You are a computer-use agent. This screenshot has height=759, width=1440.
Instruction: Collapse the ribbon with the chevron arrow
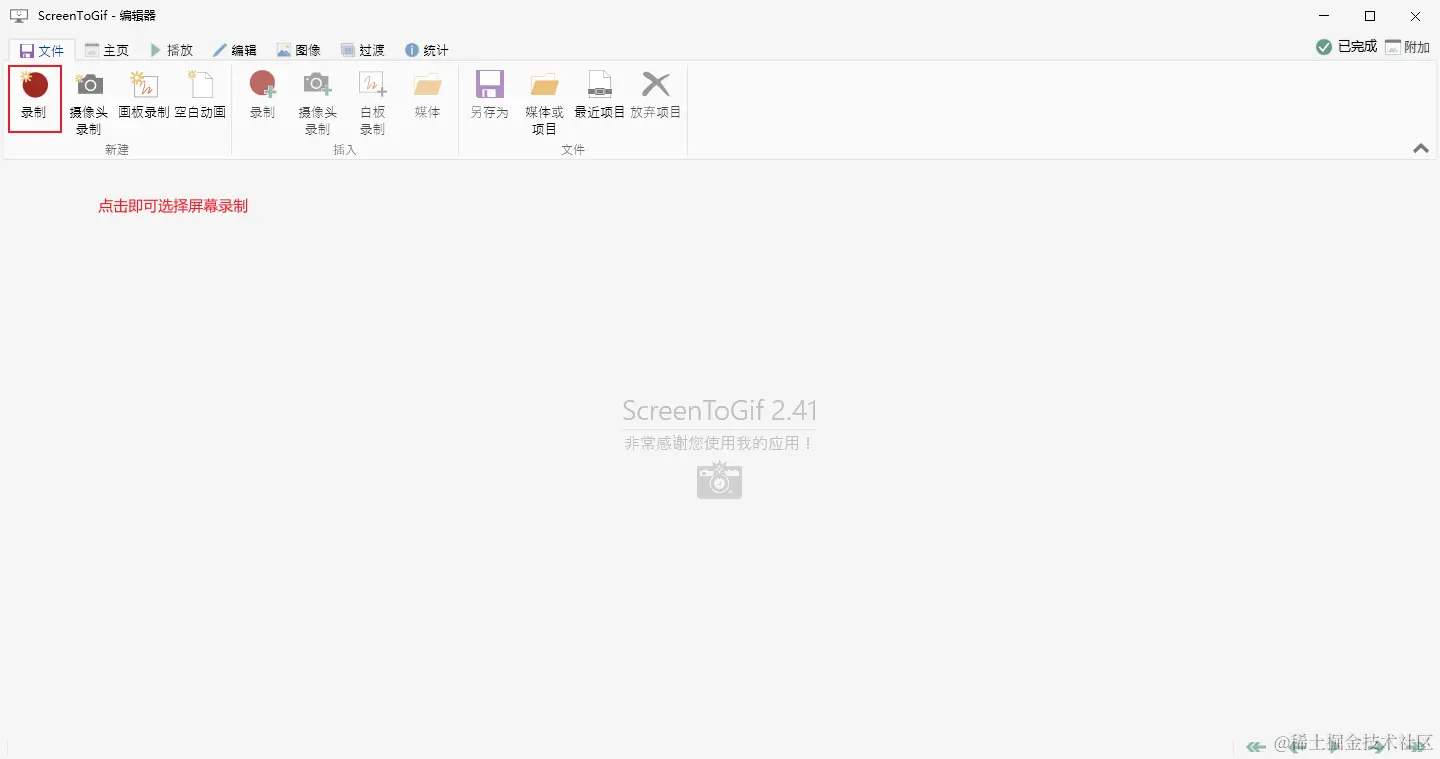click(1421, 148)
